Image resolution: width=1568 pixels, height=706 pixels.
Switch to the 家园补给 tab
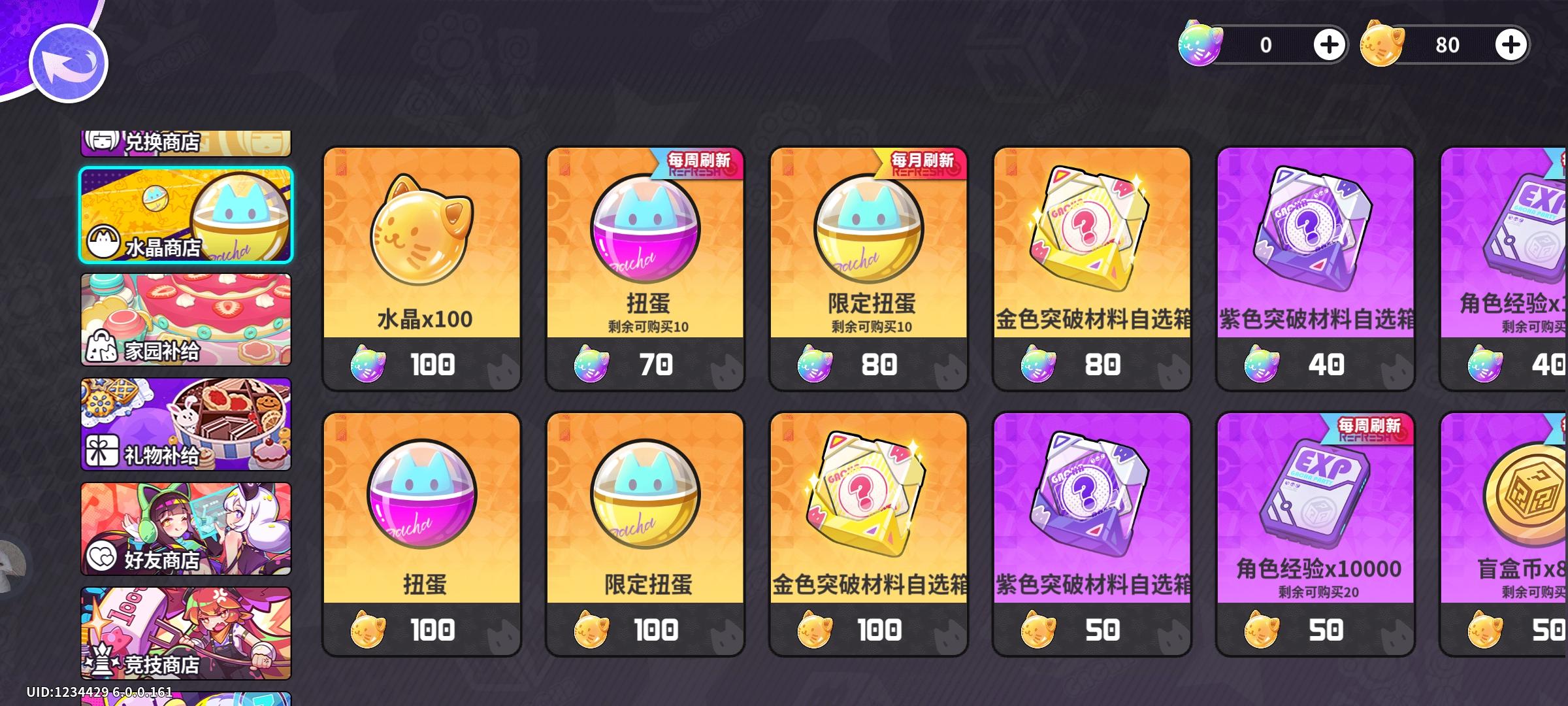pyautogui.click(x=186, y=320)
